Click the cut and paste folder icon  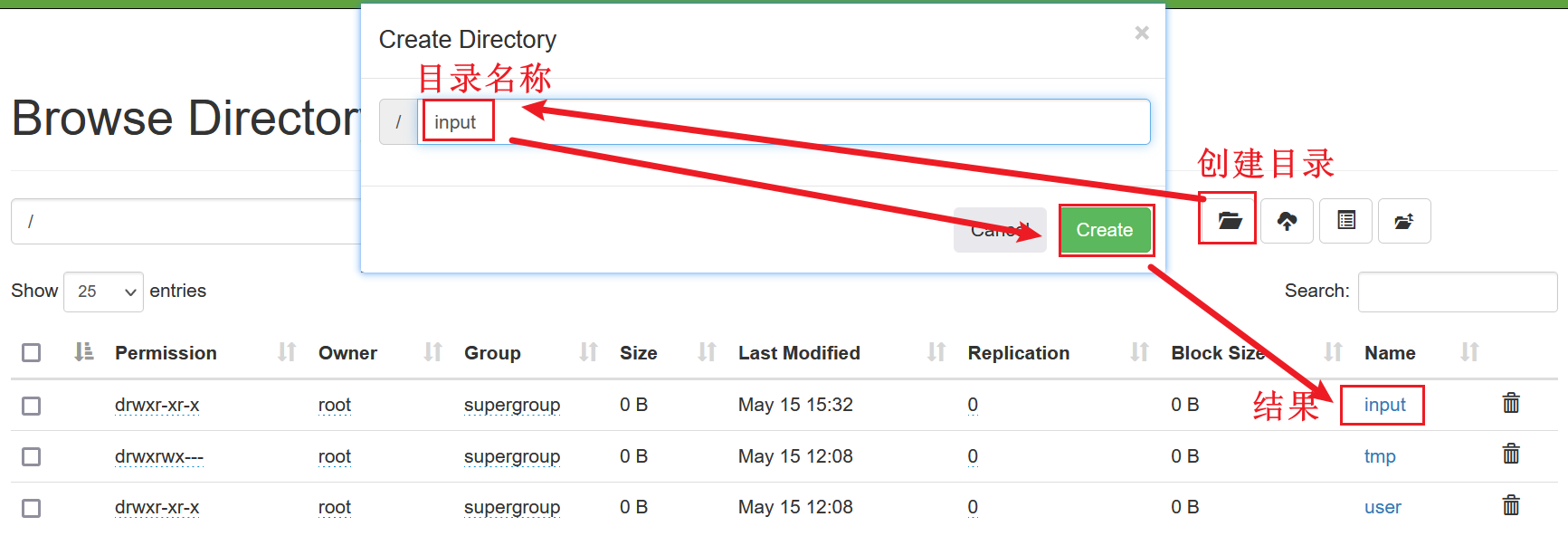(1404, 221)
